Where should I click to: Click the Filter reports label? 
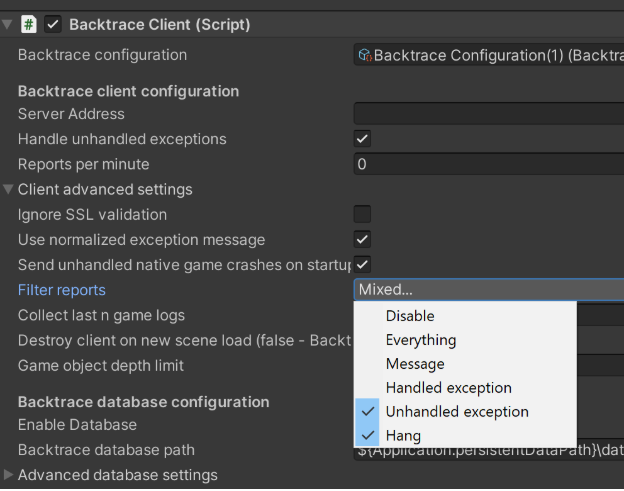click(x=62, y=290)
